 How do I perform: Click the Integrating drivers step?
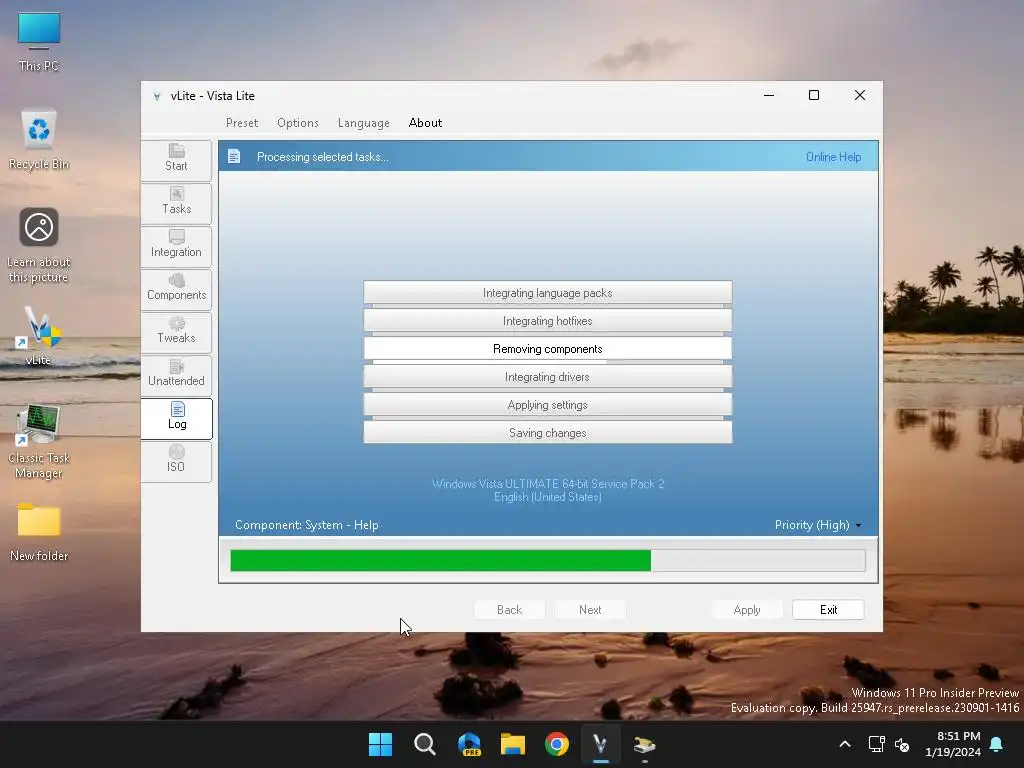[x=548, y=377]
